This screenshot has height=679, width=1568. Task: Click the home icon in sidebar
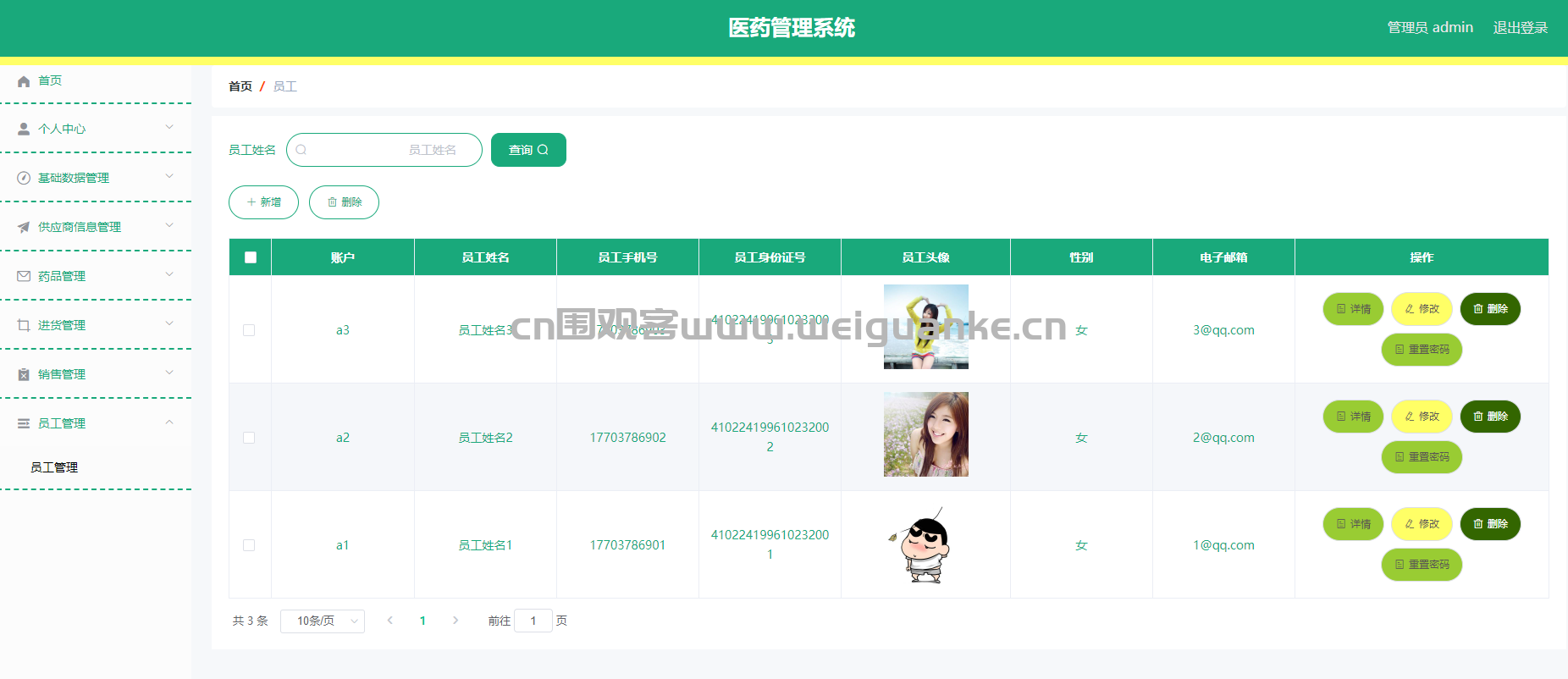(24, 81)
